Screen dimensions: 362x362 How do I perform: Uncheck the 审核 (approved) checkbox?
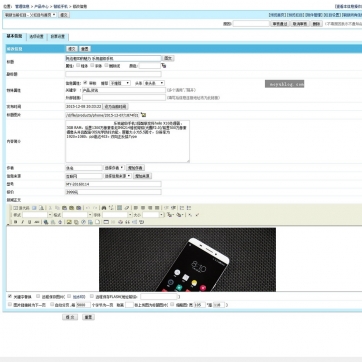[85, 83]
